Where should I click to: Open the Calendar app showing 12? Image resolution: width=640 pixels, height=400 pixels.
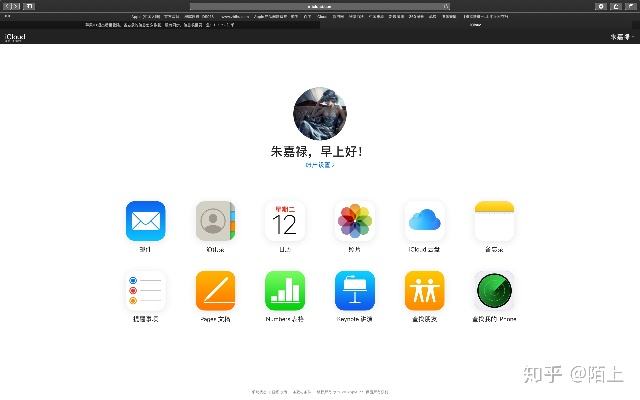pos(285,221)
